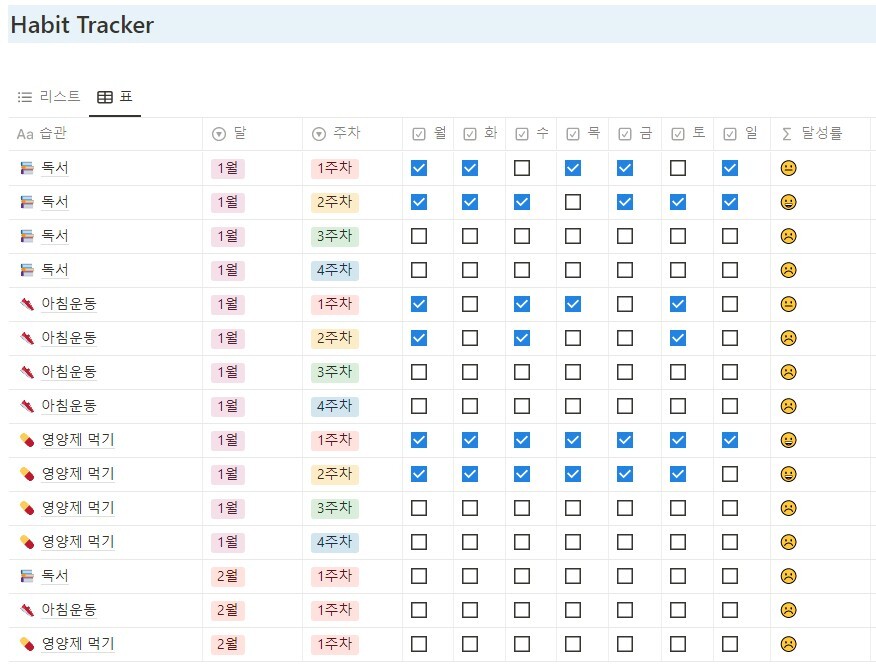Viewport: 876px width, 664px height.
Task: Check 금 box in 영양제 먹기 2월 1주차 row
Action: [x=625, y=644]
